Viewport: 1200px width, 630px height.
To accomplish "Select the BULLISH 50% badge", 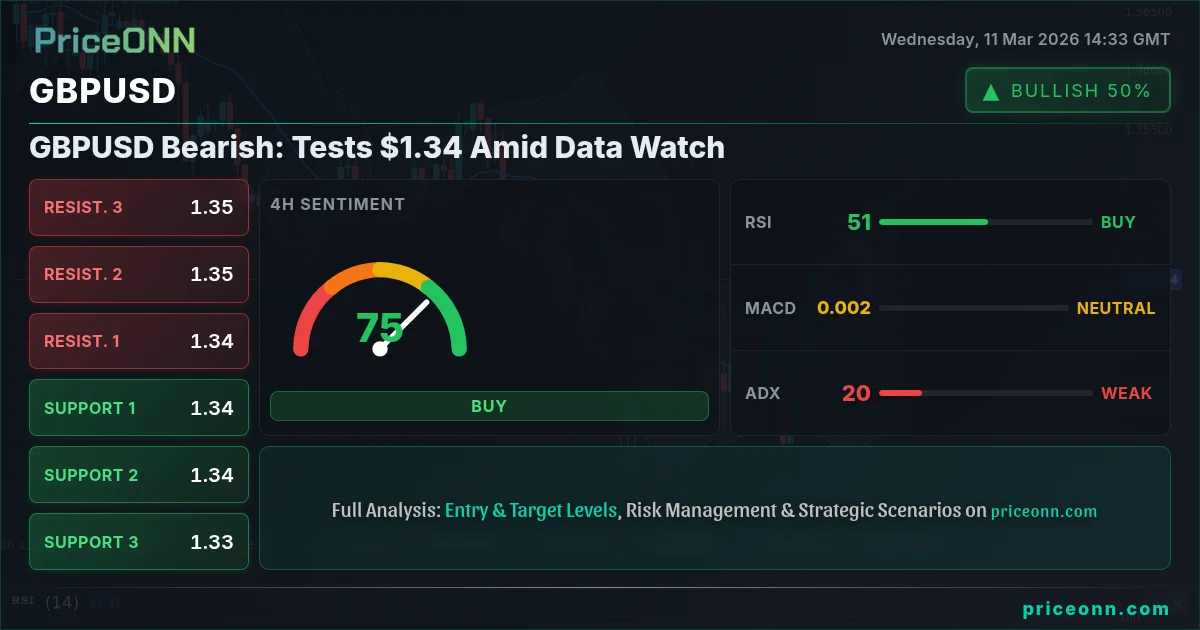I will [x=1068, y=91].
